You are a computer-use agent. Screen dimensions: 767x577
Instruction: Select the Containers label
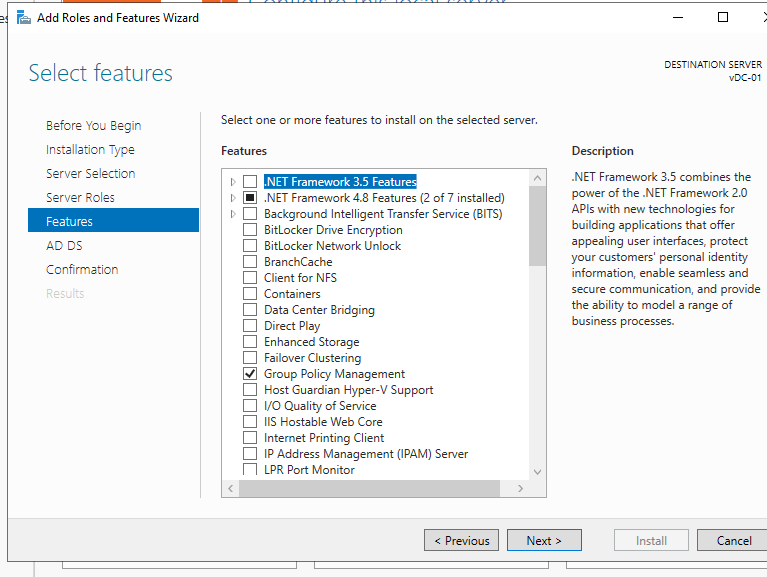292,294
